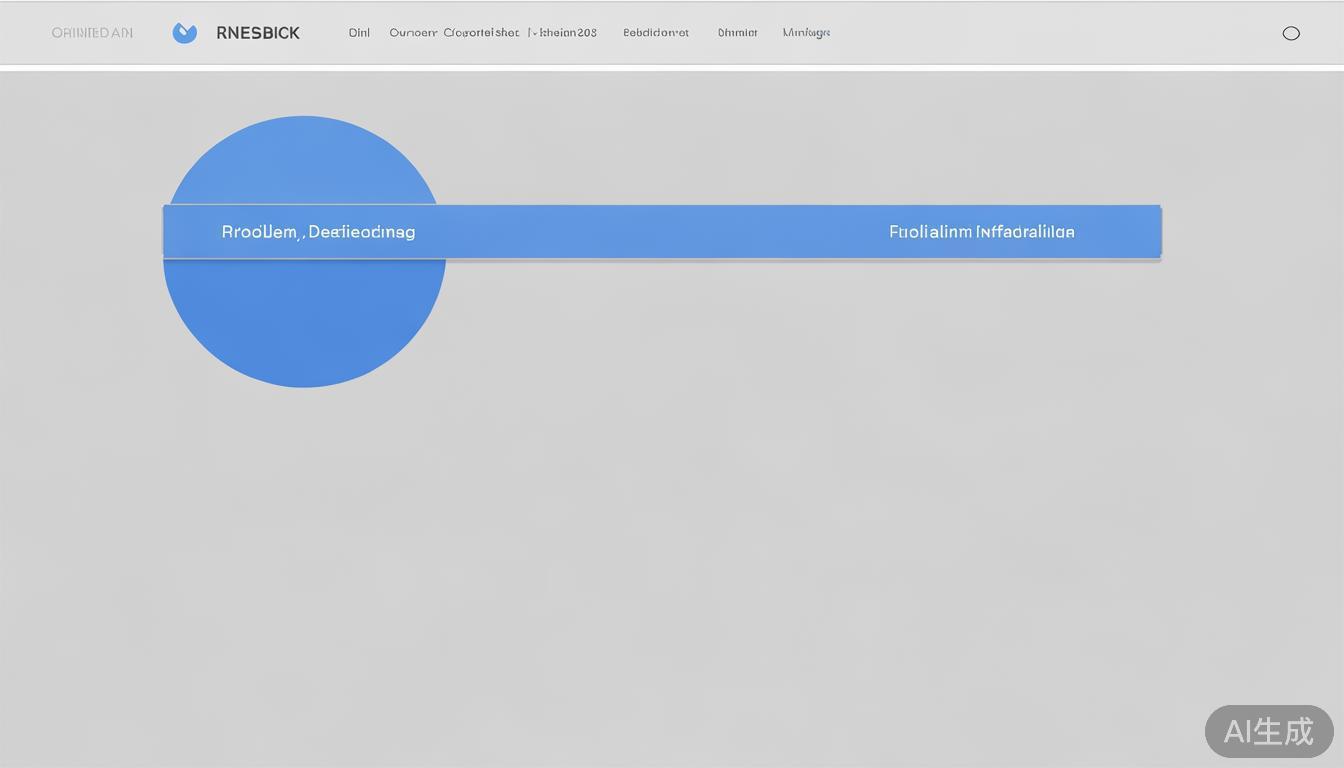Select the I-kheian20S navigation item
Image resolution: width=1344 pixels, height=768 pixels.
tap(563, 33)
